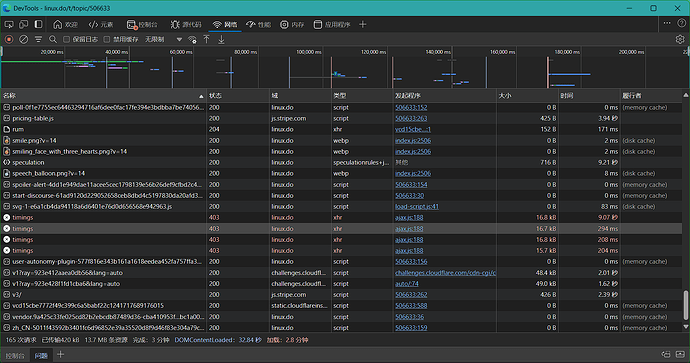This screenshot has height=363, width=690.
Task: Select the v3/ request row
Action: [x=341, y=295]
